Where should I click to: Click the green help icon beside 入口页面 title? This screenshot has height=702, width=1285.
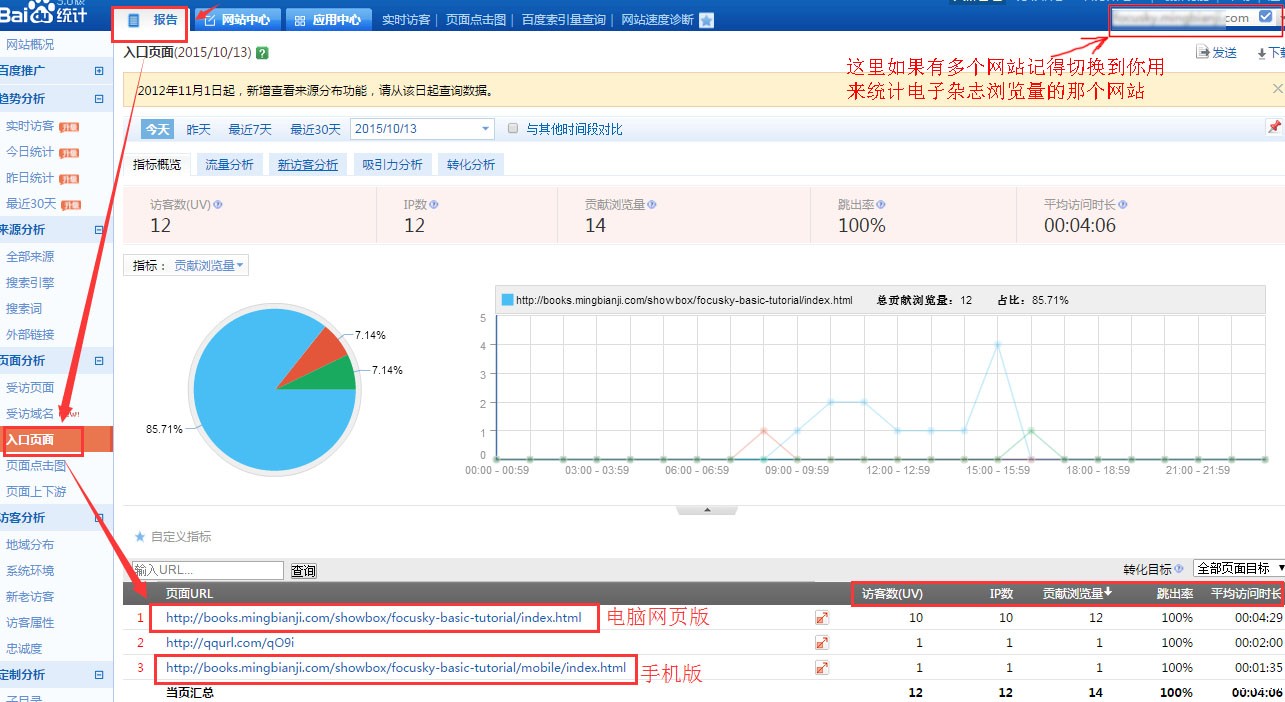pos(262,53)
